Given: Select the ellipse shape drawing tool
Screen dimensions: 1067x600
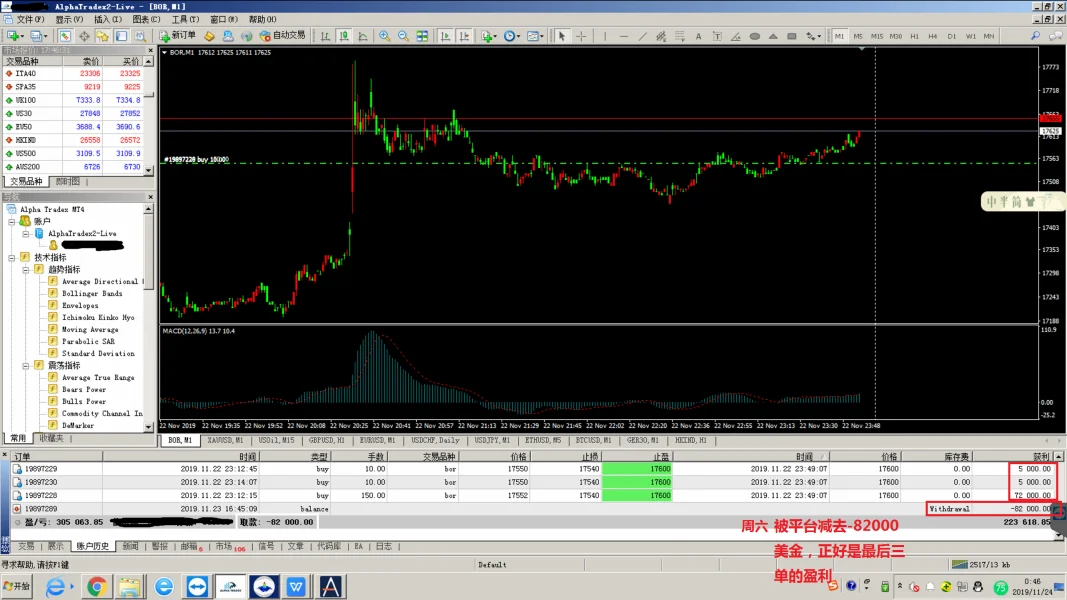Looking at the screenshot, I should 754,36.
